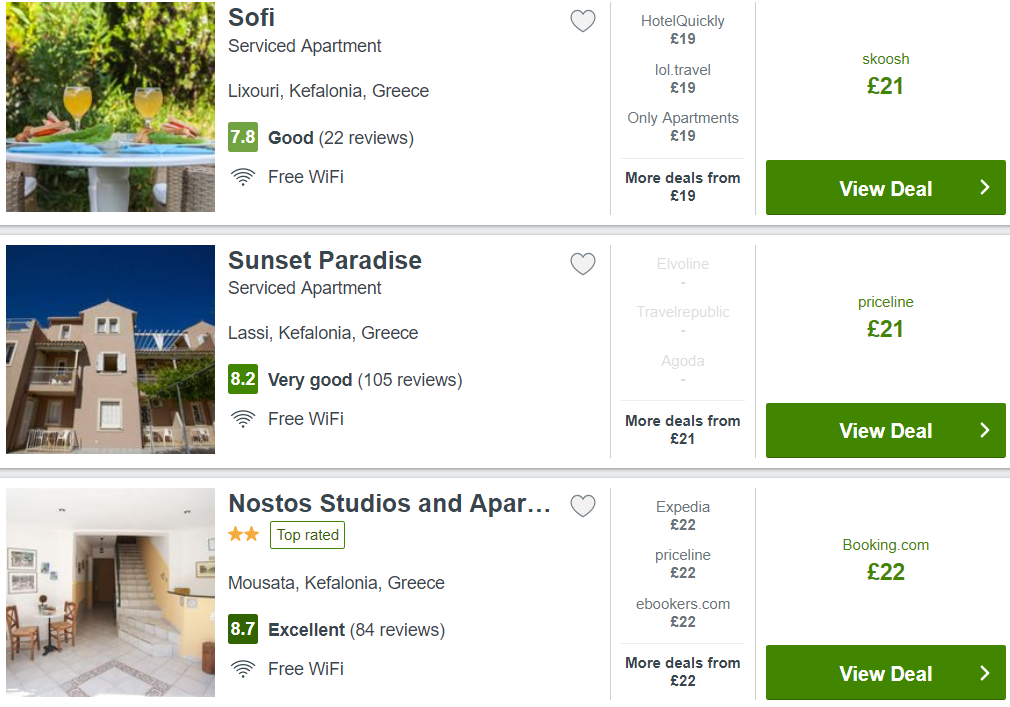The height and width of the screenshot is (707, 1010).
Task: Click the 7.8 rating badge for Sofi
Action: (x=243, y=137)
